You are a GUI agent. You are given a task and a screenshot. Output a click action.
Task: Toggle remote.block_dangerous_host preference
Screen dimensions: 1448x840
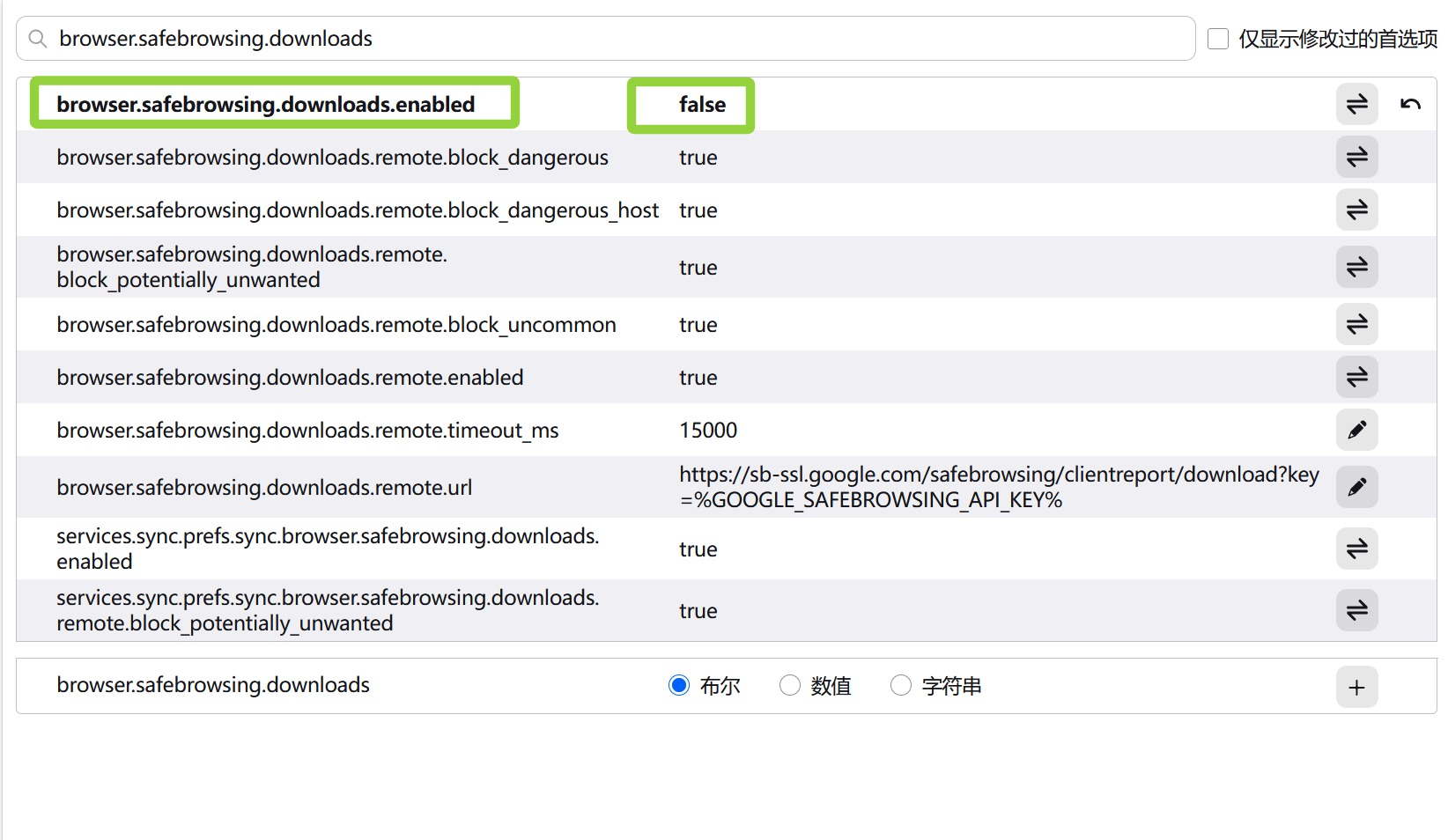click(1356, 210)
